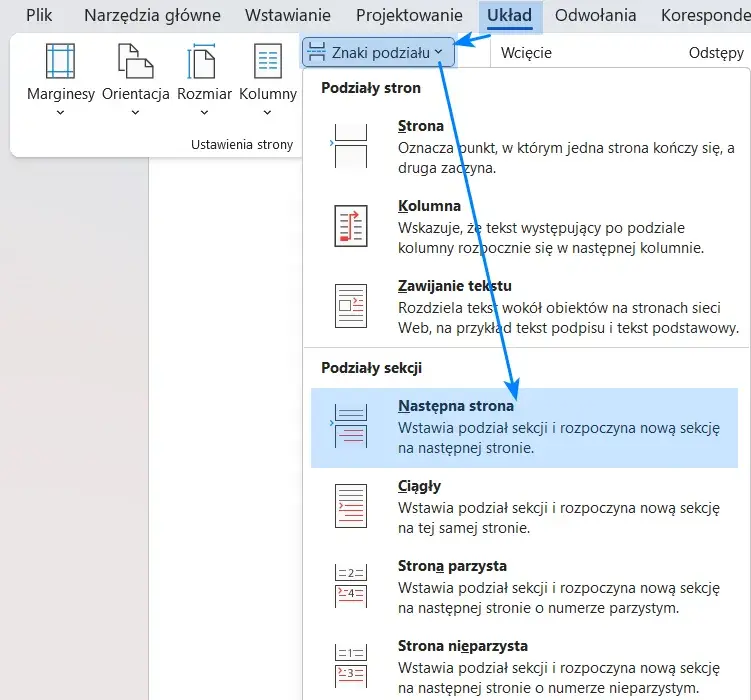This screenshot has width=751, height=700.
Task: Click the description 'na następnej stronie o numerze parzystym.'
Action: pyautogui.click(x=539, y=608)
